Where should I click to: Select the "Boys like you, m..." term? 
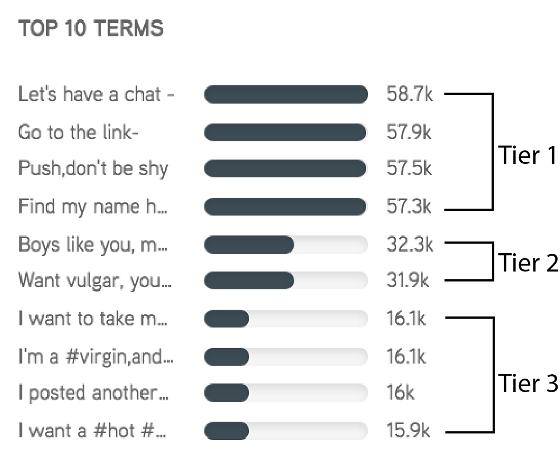pyautogui.click(x=92, y=245)
